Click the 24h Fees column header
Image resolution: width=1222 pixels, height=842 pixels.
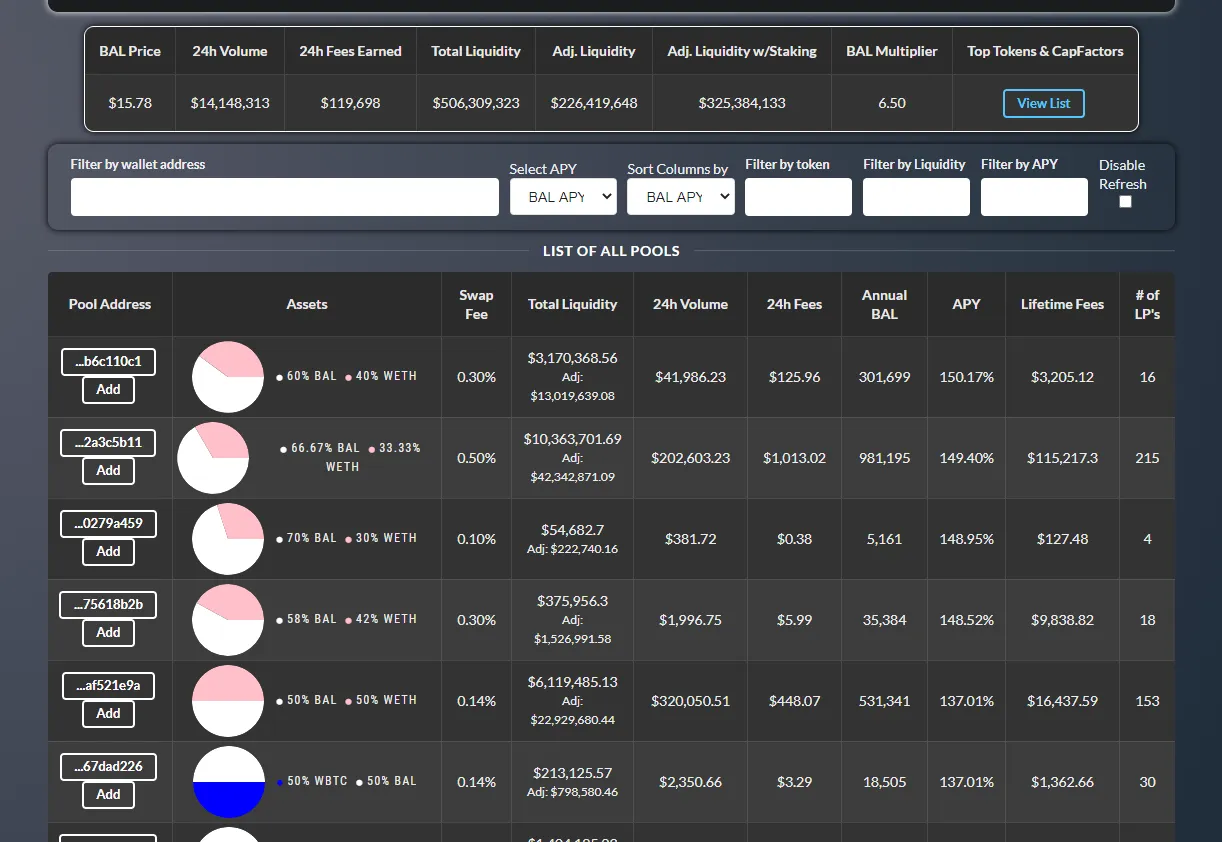[x=794, y=304]
